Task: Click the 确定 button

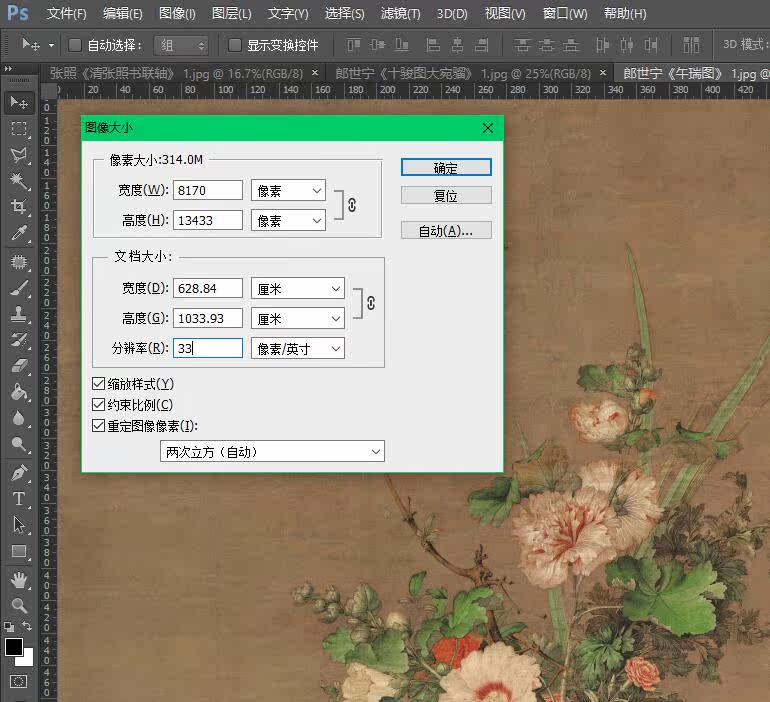Action: [x=446, y=168]
